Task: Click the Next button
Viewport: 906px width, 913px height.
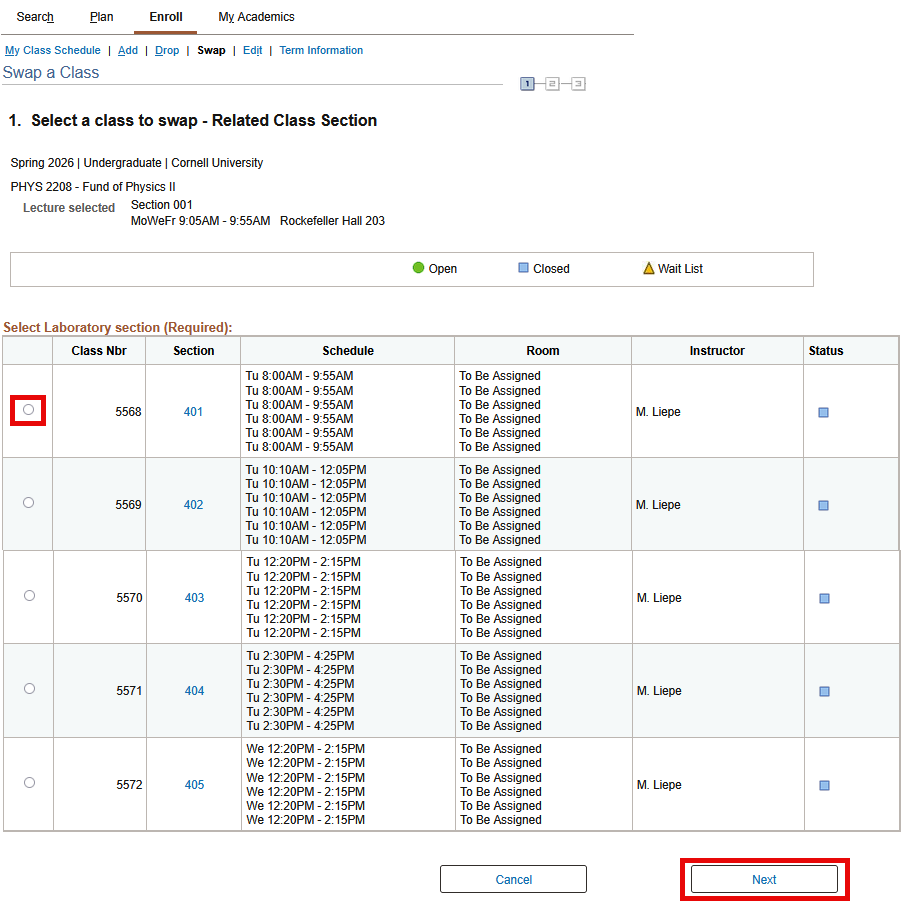Action: [x=764, y=879]
